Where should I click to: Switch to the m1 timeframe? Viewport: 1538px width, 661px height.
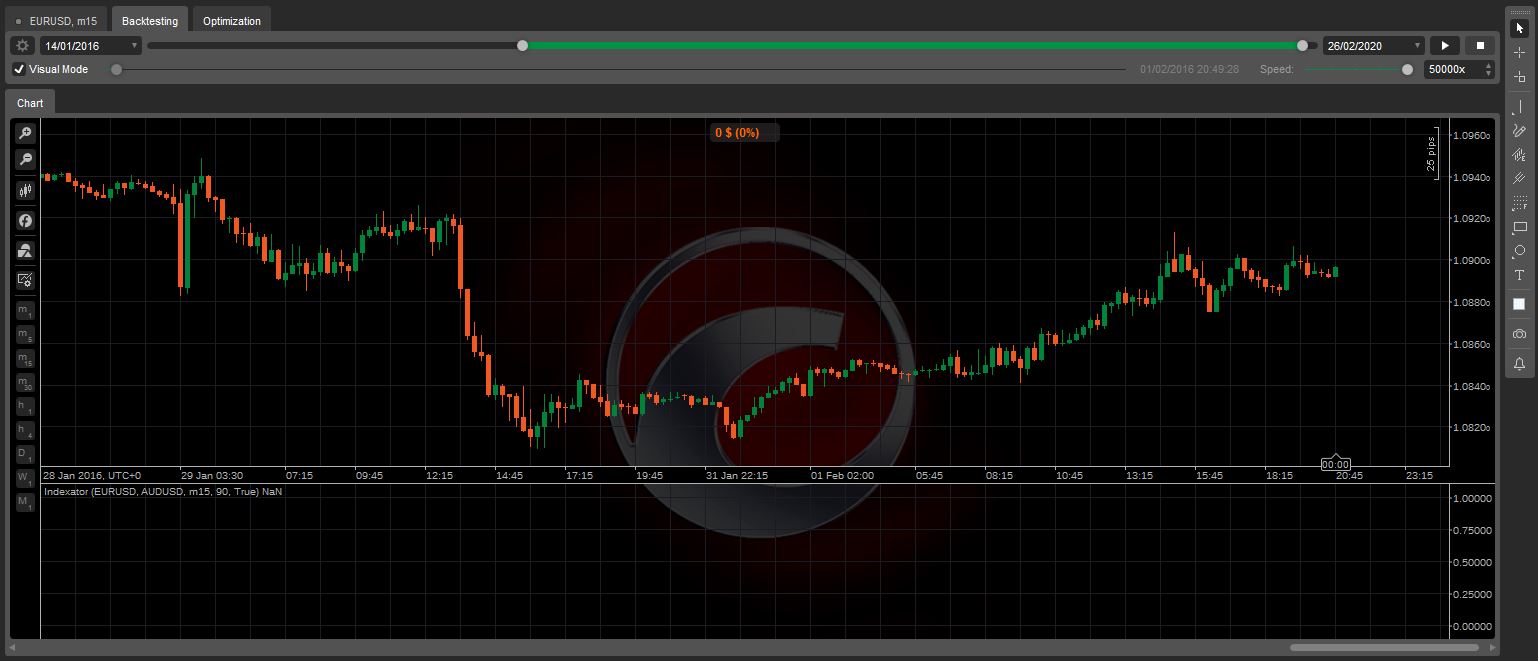tap(25, 311)
